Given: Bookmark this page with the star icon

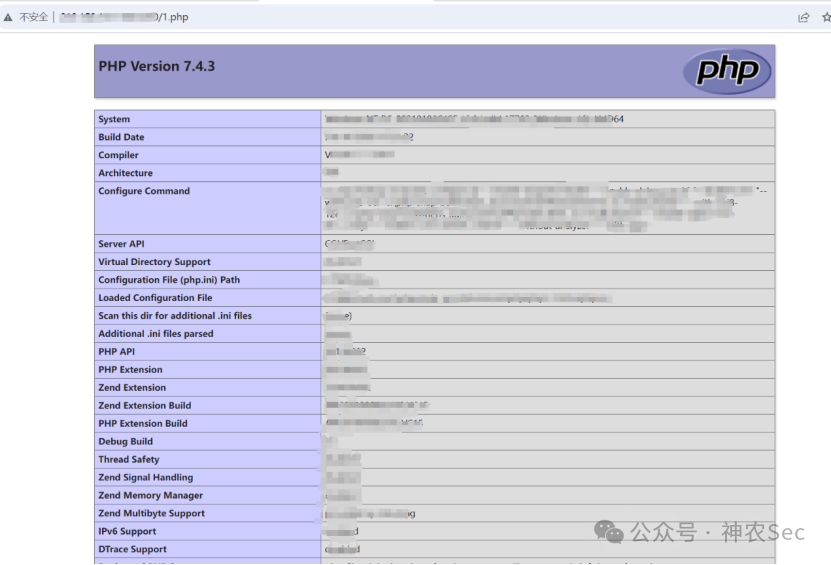Looking at the screenshot, I should [x=826, y=17].
